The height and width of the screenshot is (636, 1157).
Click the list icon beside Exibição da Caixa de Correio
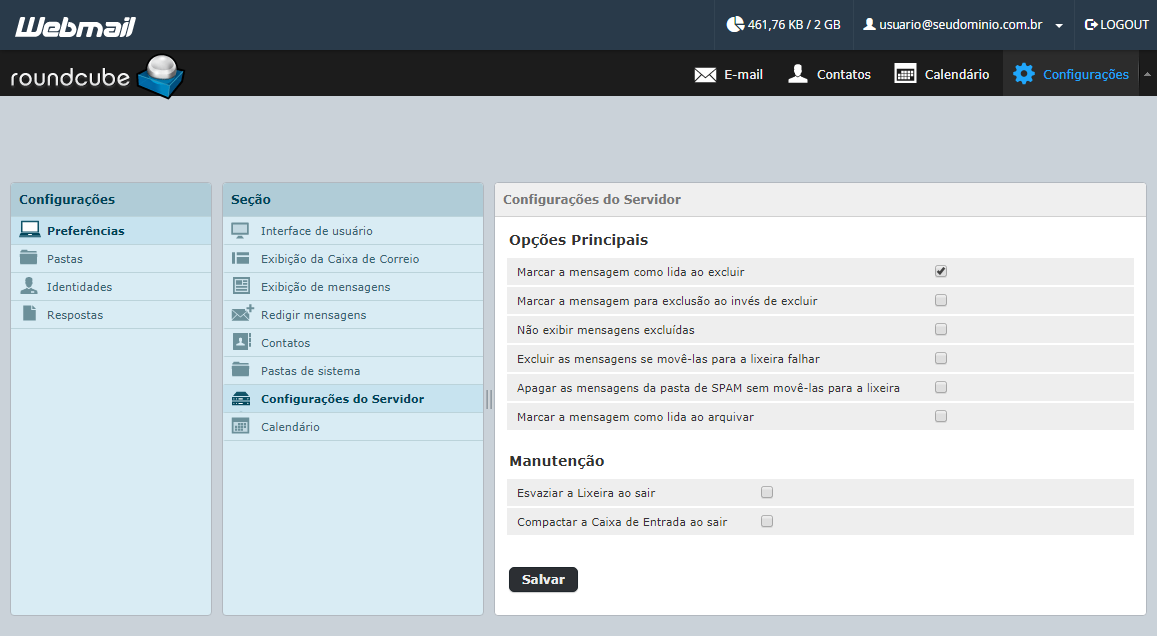click(x=241, y=258)
